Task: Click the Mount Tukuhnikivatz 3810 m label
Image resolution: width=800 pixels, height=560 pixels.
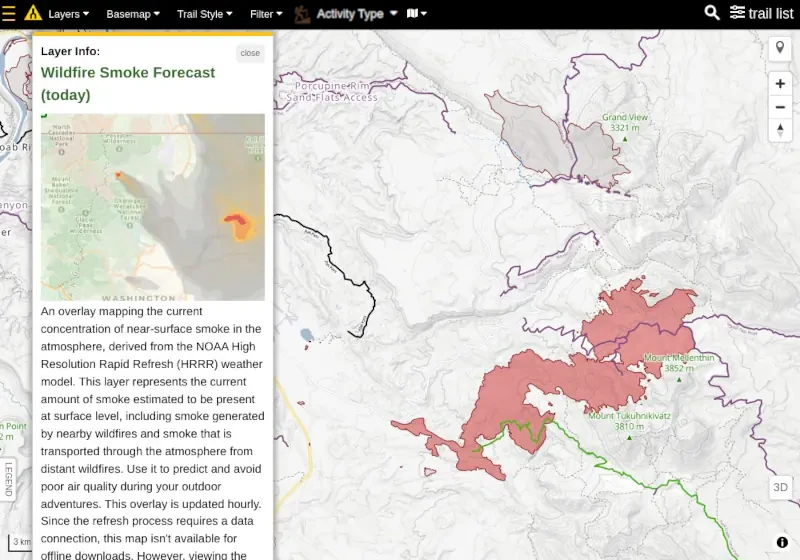Action: pos(629,421)
